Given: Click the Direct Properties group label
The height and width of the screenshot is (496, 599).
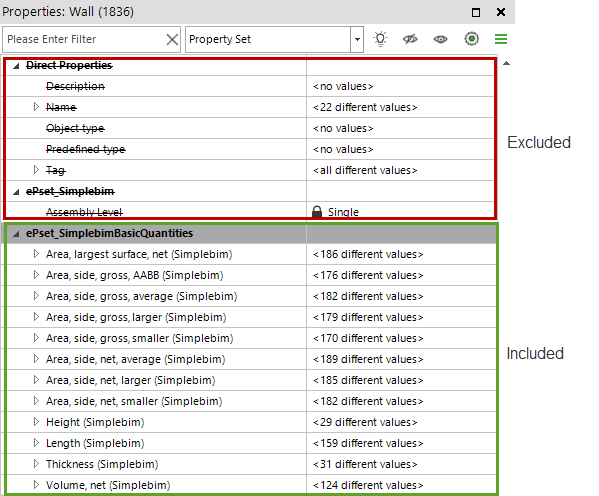Looking at the screenshot, I should (69, 66).
